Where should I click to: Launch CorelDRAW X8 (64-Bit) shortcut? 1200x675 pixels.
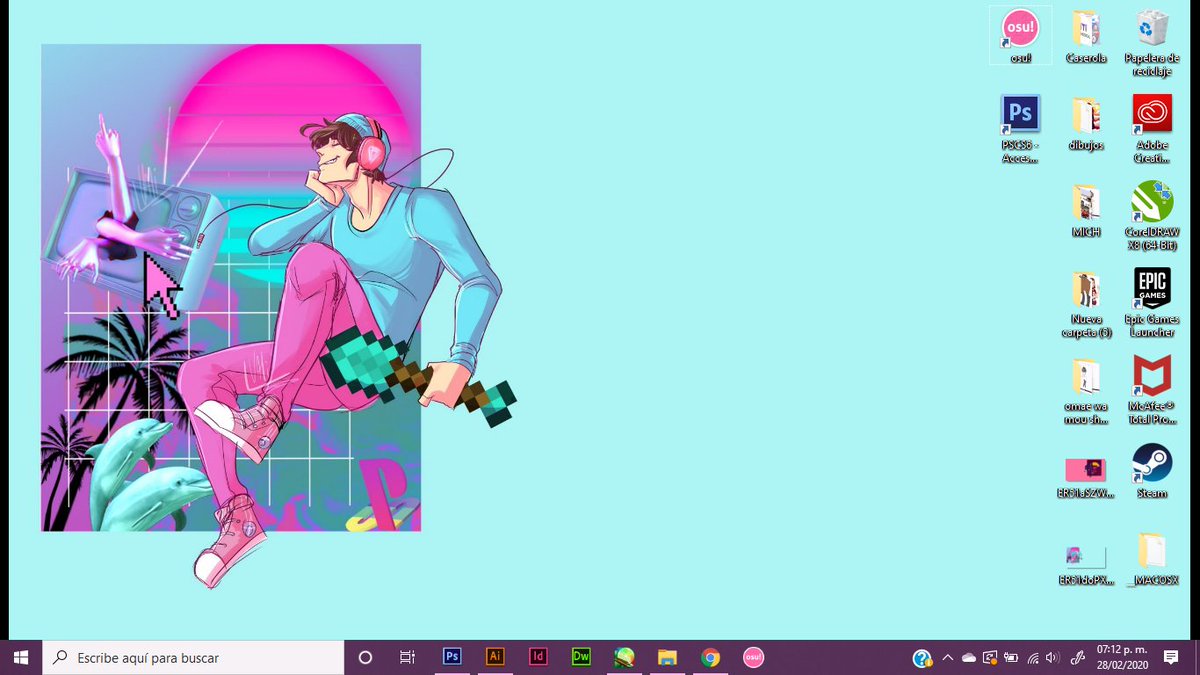[1152, 216]
